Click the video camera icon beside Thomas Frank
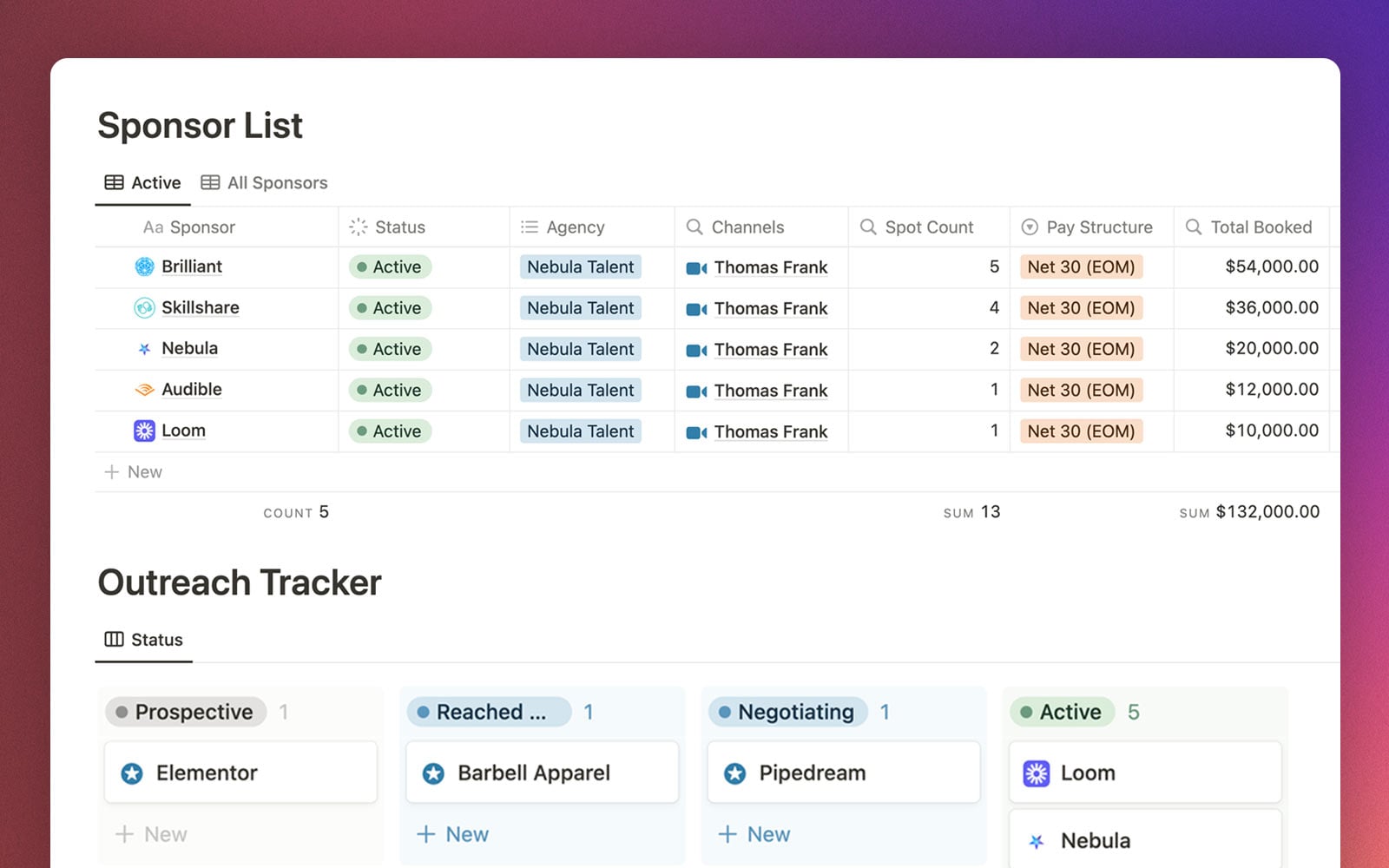Viewport: 1389px width, 868px height. click(x=697, y=267)
